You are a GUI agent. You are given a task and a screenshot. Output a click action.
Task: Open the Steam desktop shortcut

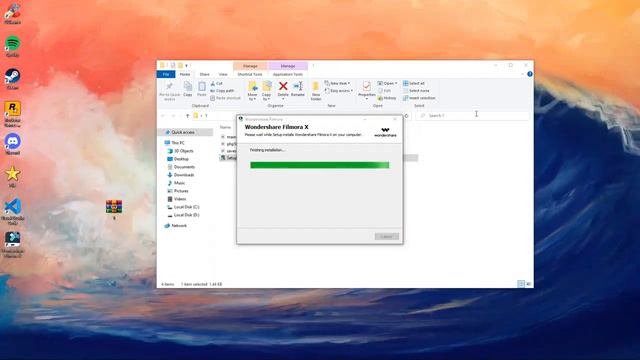pos(13,79)
